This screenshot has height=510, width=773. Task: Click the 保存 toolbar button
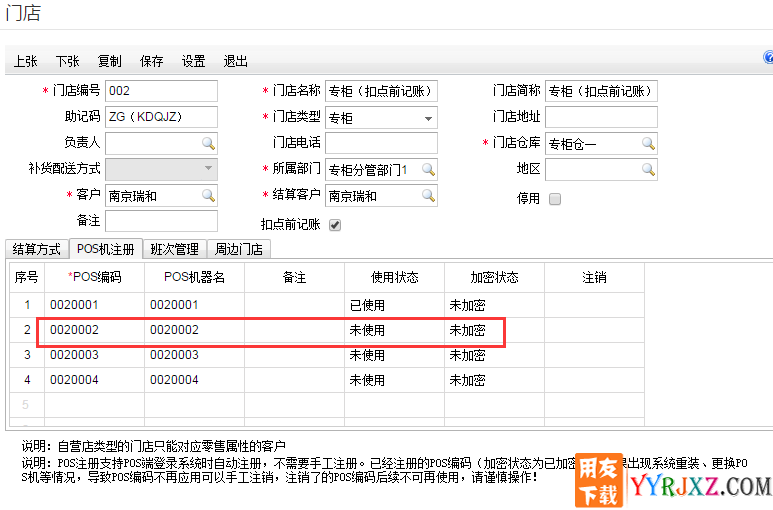click(151, 61)
